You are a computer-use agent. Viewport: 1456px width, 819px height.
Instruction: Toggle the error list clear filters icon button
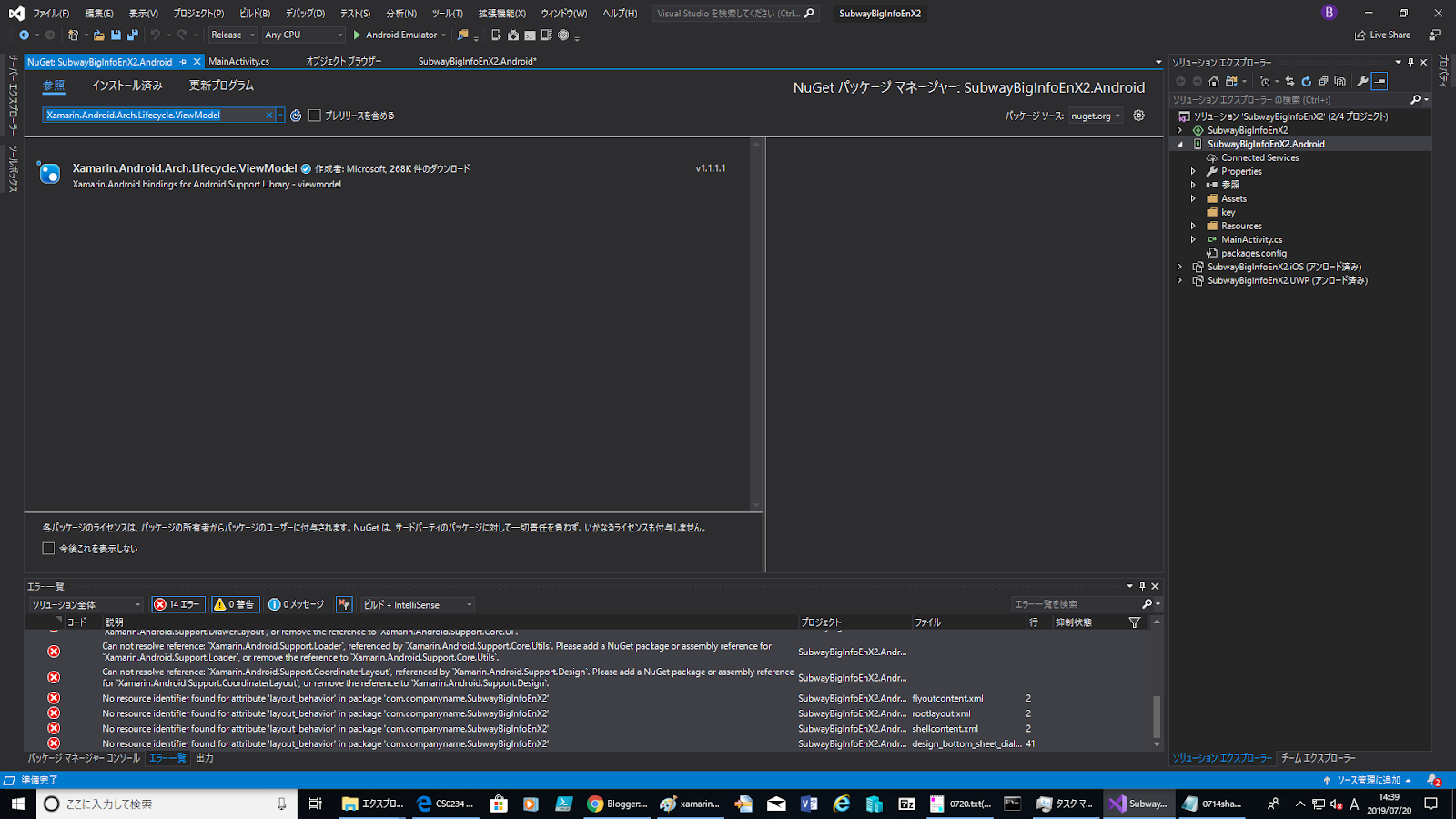pos(344,604)
